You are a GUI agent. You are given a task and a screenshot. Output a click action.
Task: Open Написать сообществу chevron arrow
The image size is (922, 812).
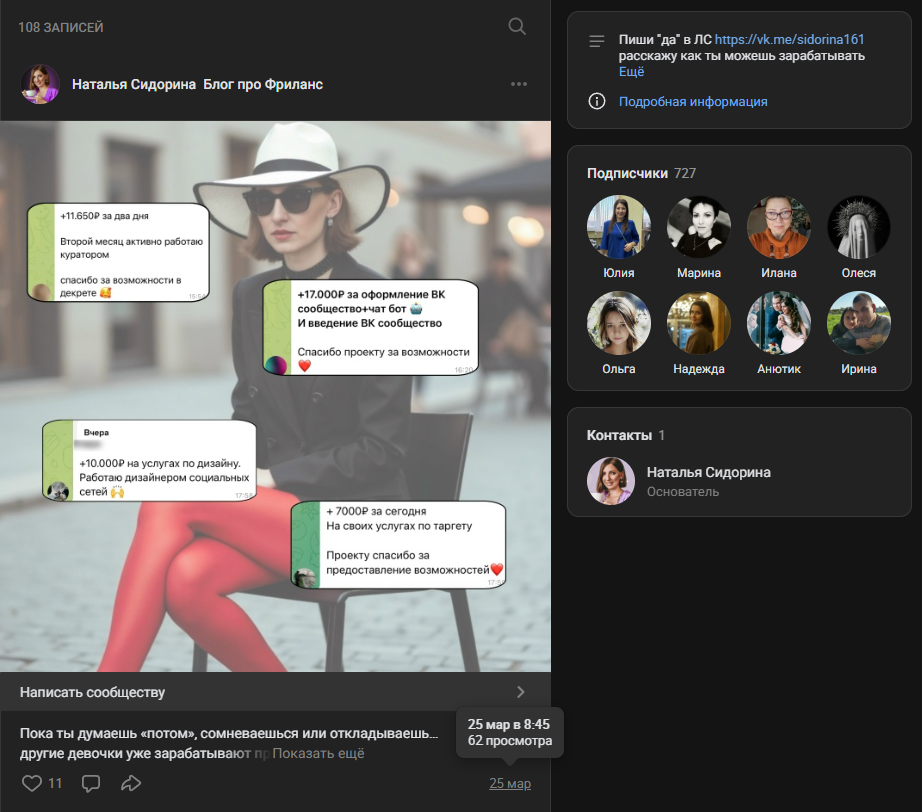[x=520, y=692]
